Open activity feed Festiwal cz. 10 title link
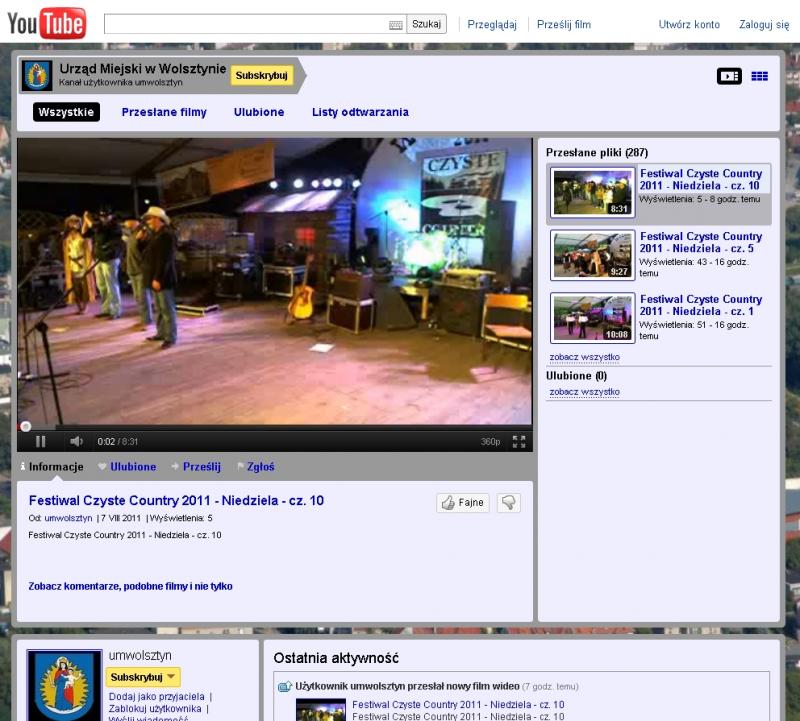The height and width of the screenshot is (721, 800). tap(458, 705)
